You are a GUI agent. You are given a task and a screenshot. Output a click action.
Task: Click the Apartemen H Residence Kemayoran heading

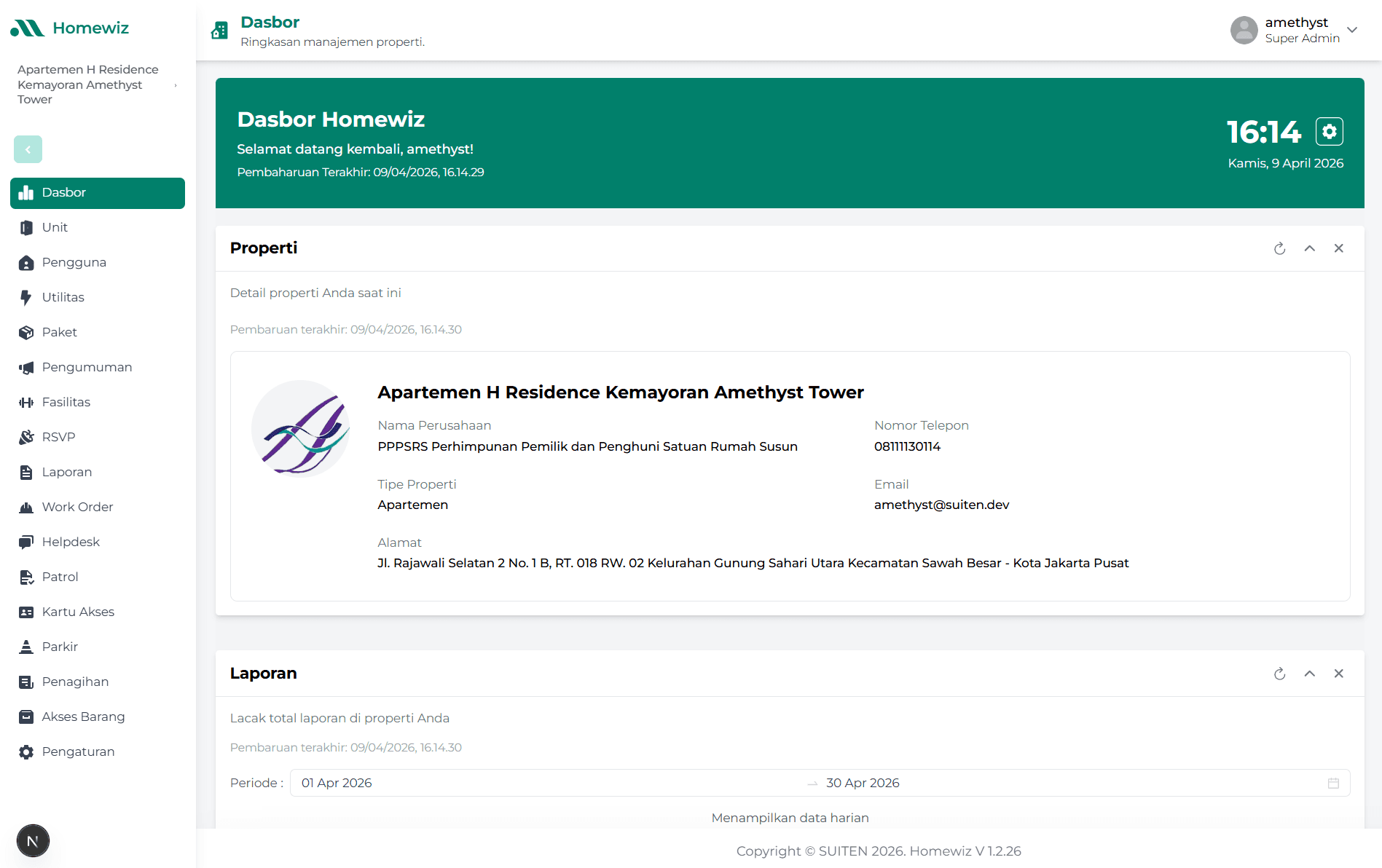point(621,392)
